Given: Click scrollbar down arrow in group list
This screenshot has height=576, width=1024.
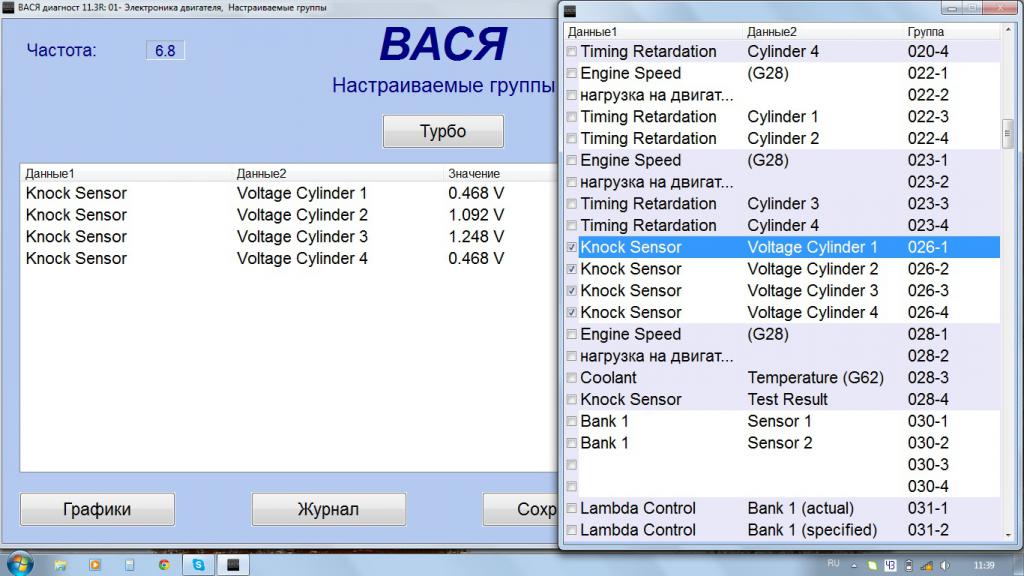Looking at the screenshot, I should click(1008, 535).
